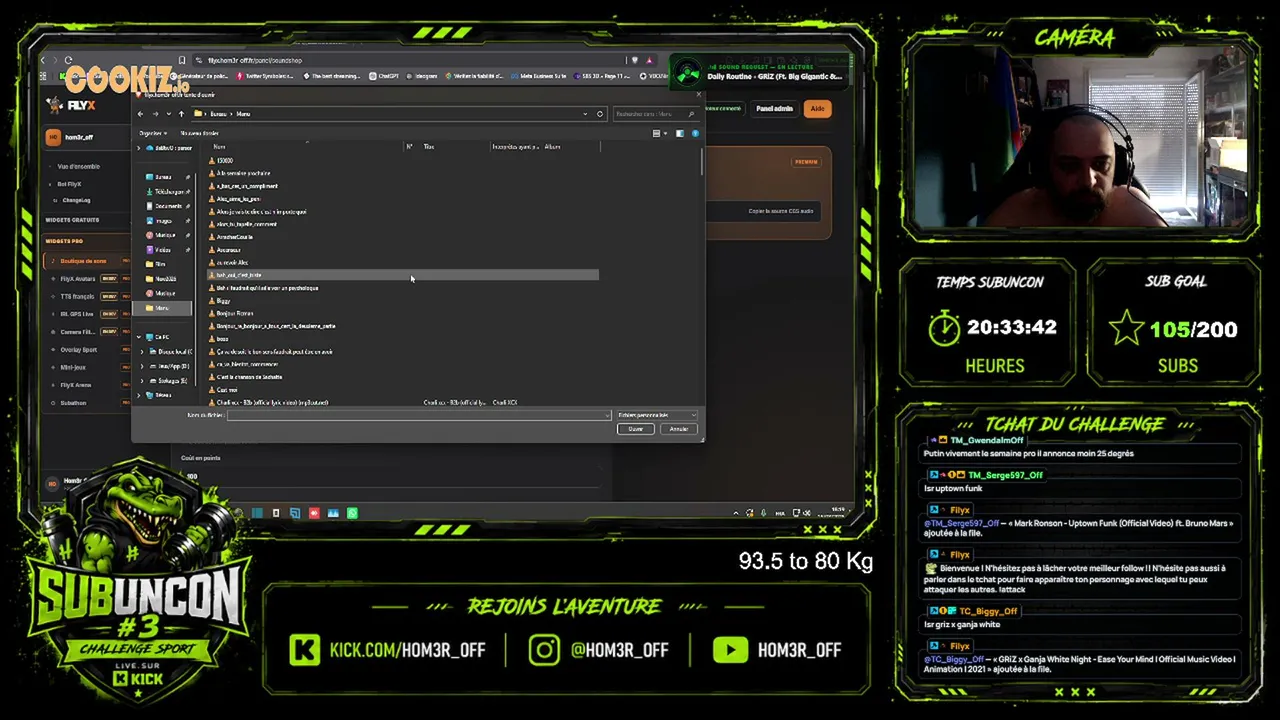The width and height of the screenshot is (1280, 720).
Task: Bookmark the page with the browser bookmark icon
Action: (x=181, y=60)
